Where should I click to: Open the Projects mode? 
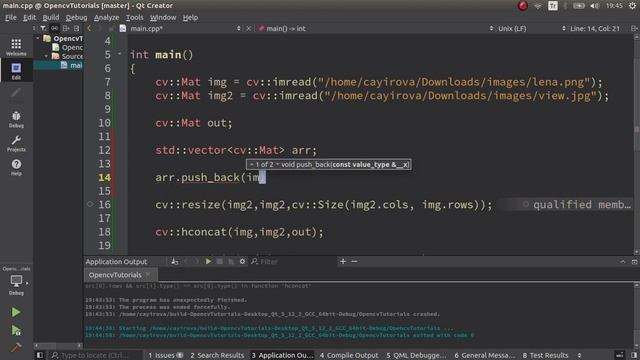point(16,143)
